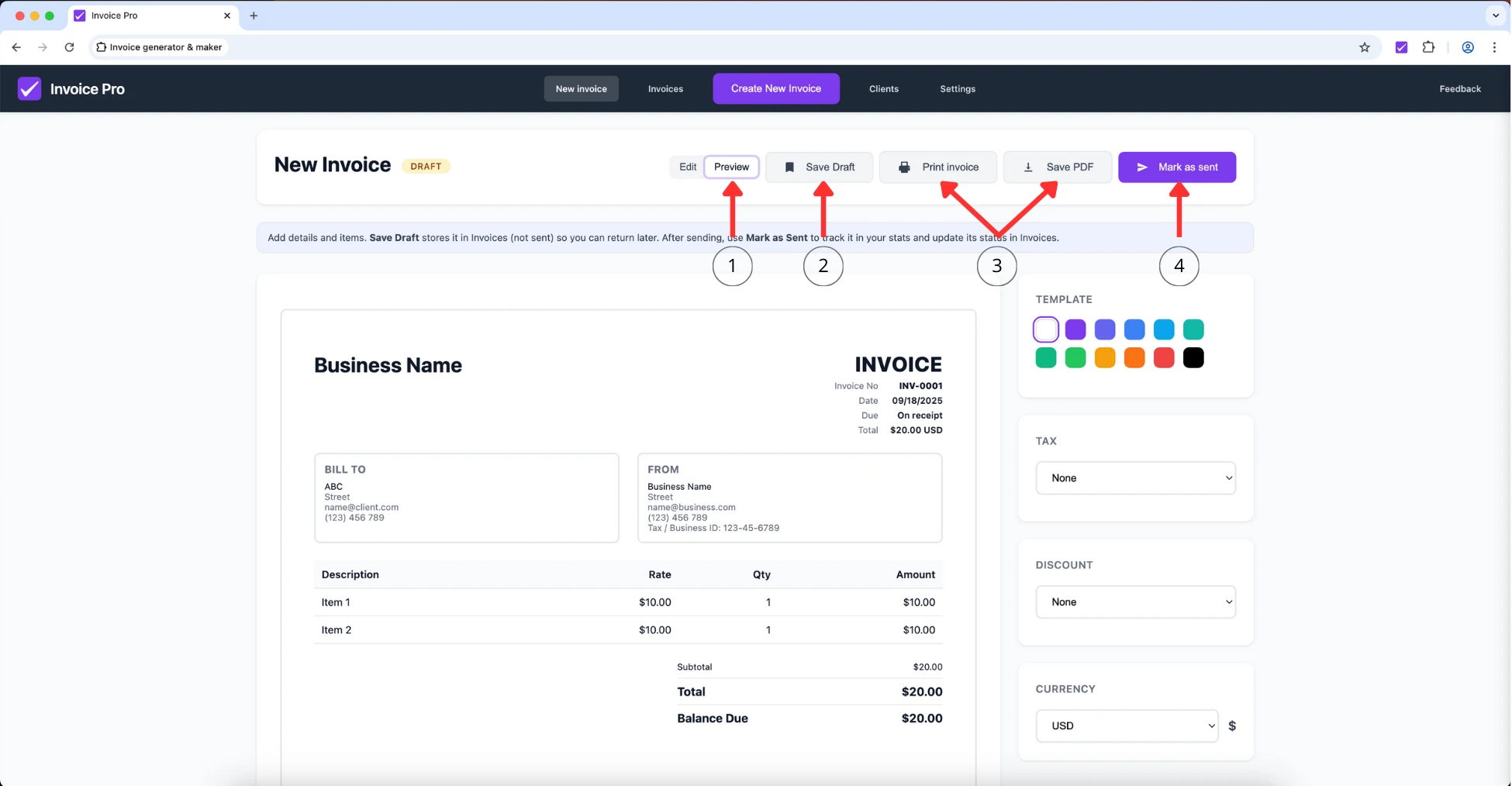Open the Settings menu item
The image size is (1512, 786).
click(957, 88)
